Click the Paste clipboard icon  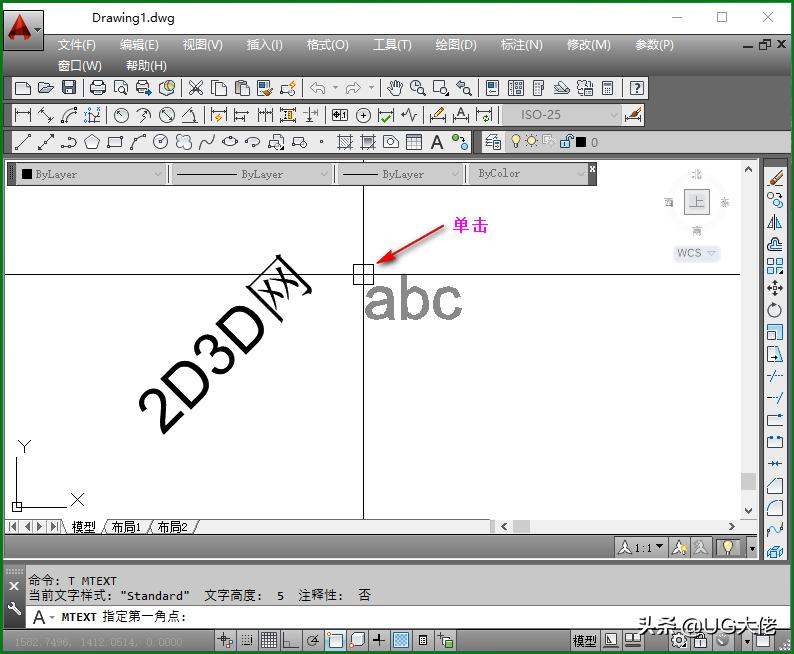tap(242, 88)
